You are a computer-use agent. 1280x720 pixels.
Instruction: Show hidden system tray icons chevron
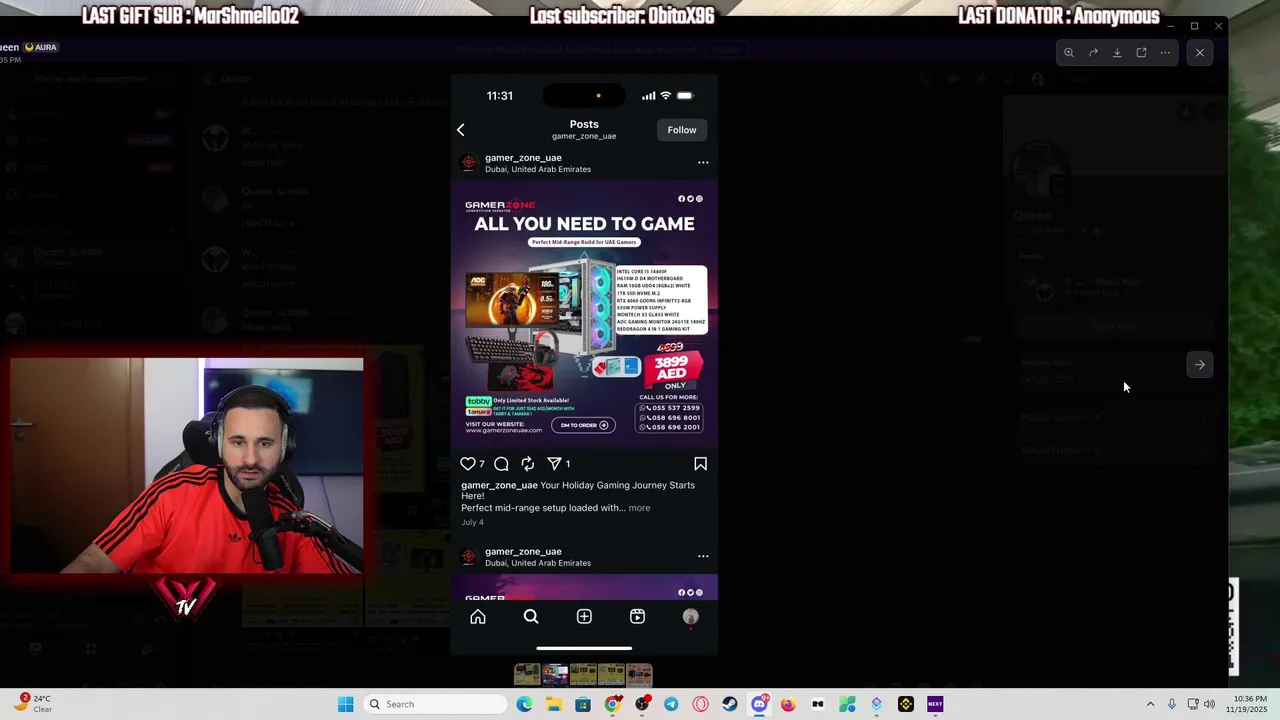coord(1150,704)
